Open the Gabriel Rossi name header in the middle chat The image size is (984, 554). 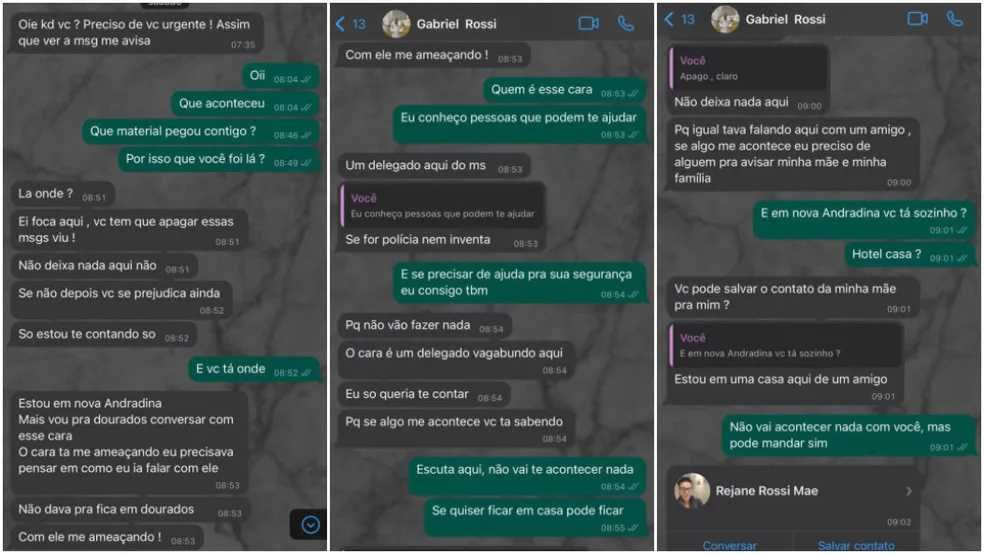point(456,24)
